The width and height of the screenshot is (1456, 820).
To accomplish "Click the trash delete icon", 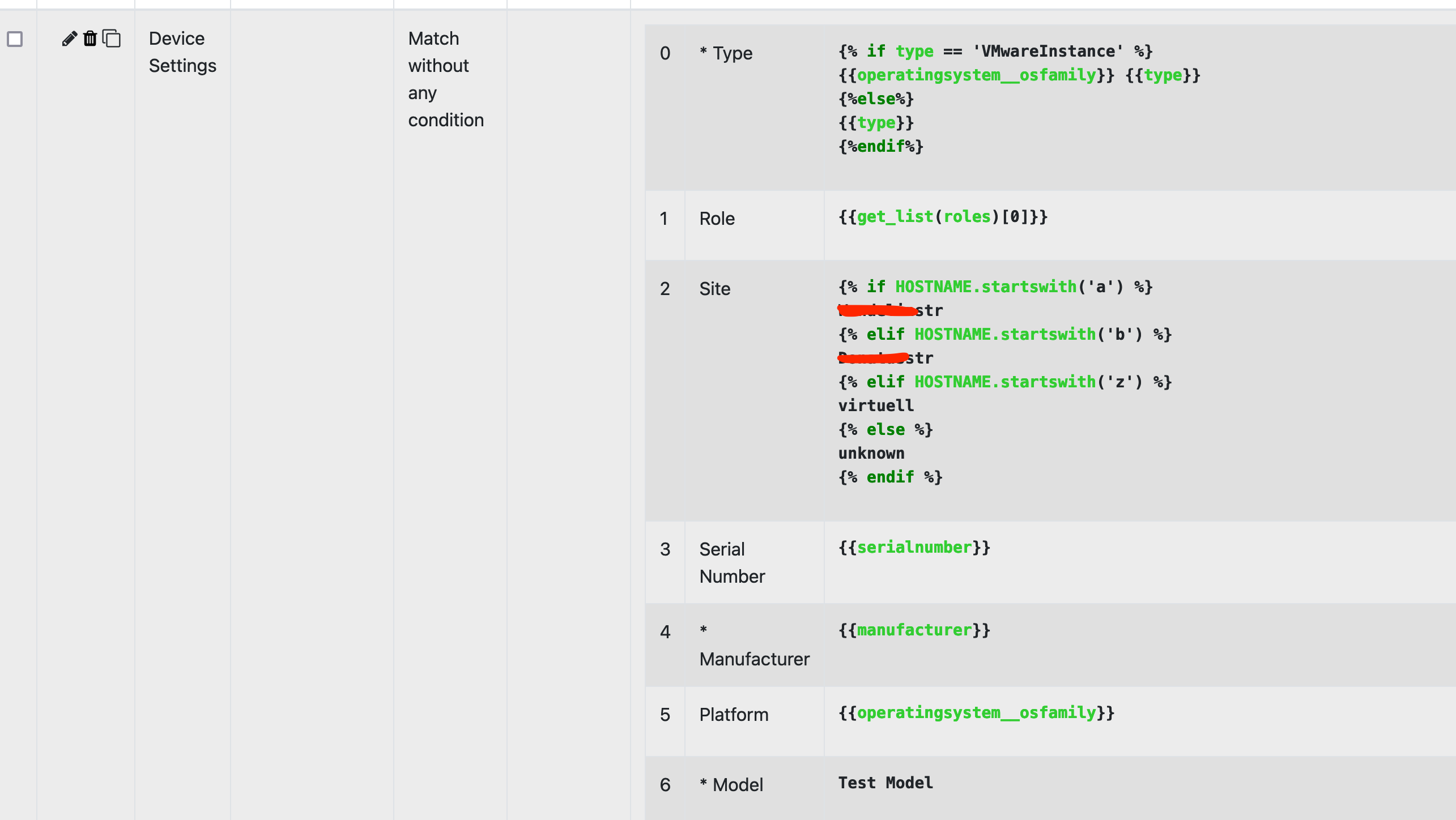I will (x=90, y=39).
